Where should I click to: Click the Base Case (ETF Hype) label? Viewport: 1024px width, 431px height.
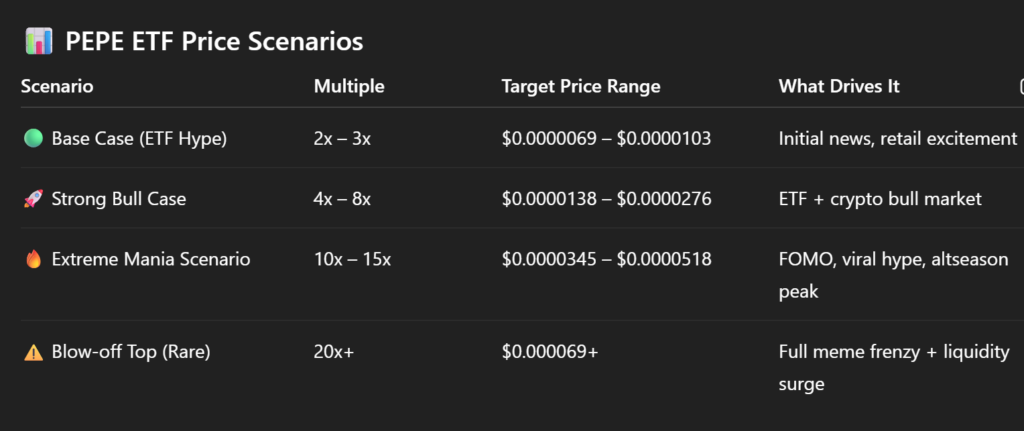click(x=139, y=139)
